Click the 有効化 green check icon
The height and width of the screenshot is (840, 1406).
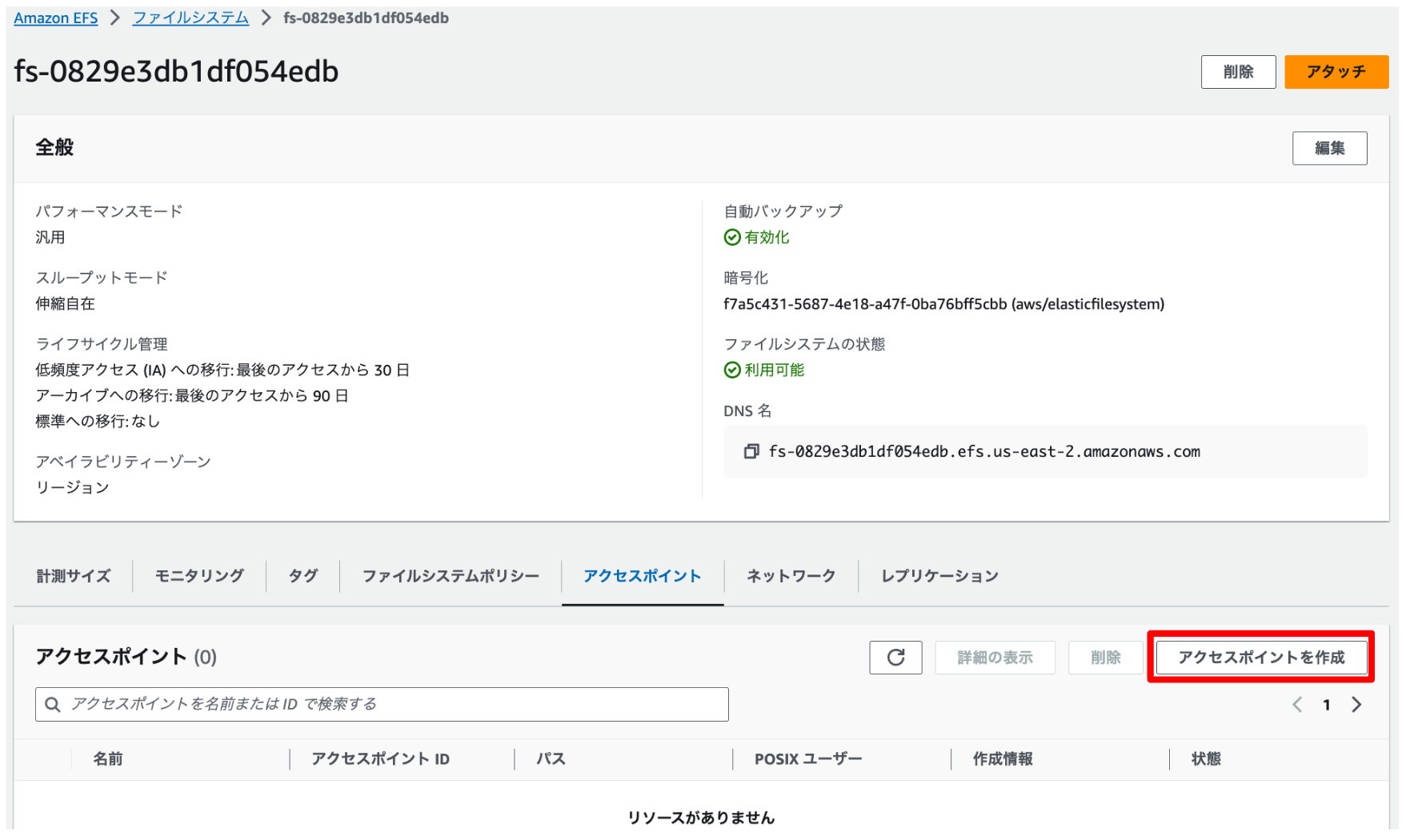tap(732, 238)
